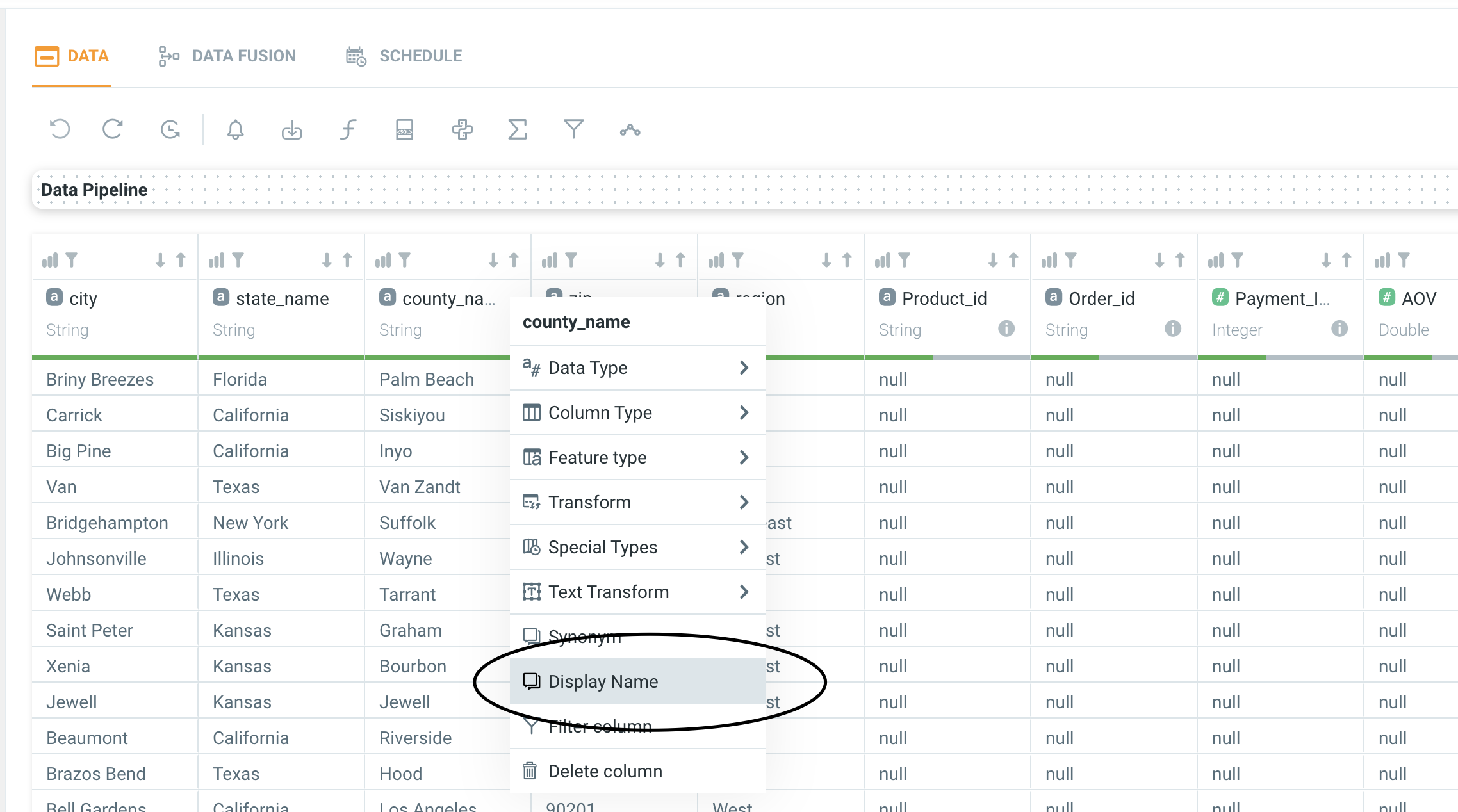Image resolution: width=1458 pixels, height=812 pixels.
Task: Click the Data Pipeline bar
Action: coord(745,190)
